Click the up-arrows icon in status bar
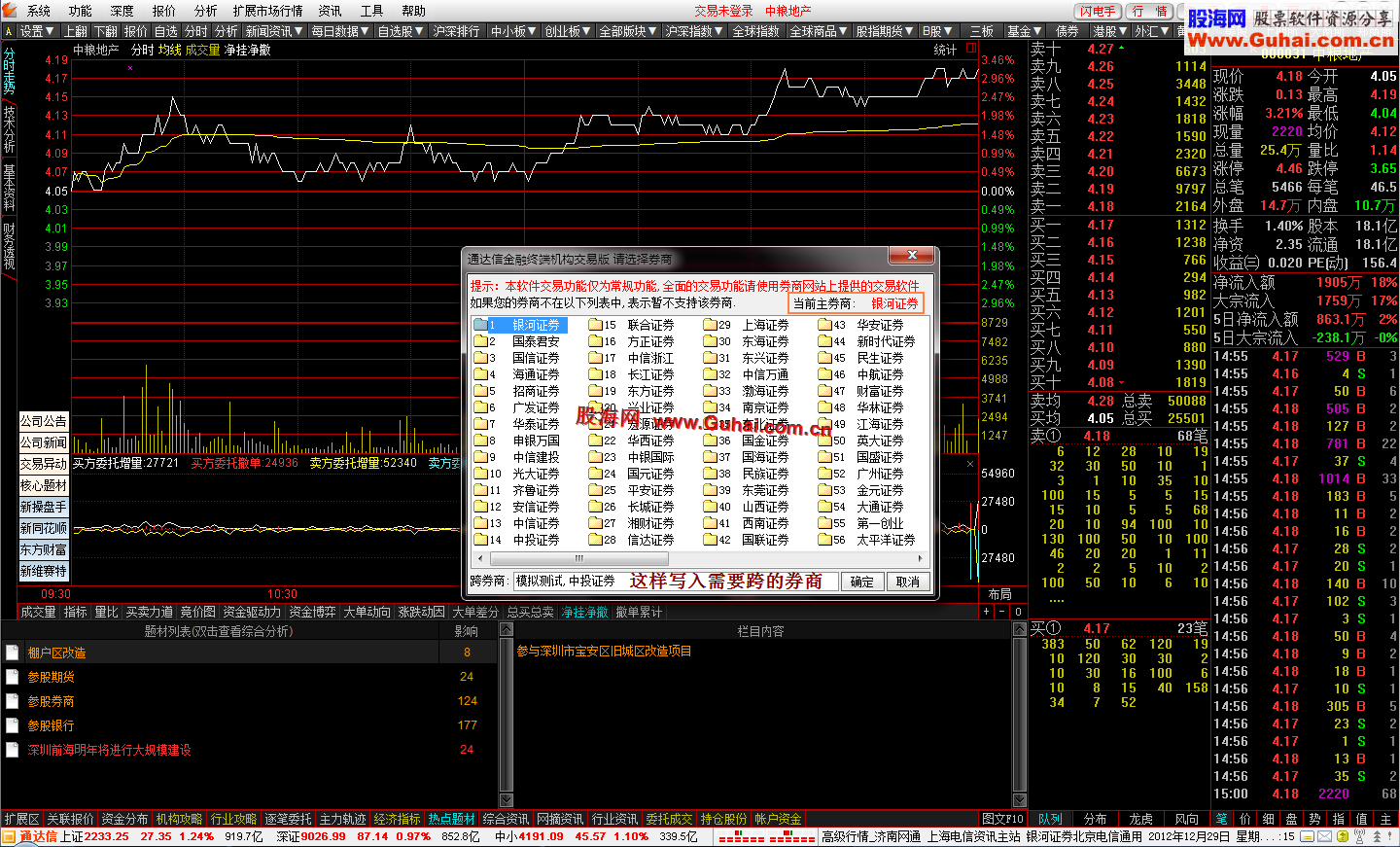This screenshot has width=1400, height=847. coord(1377,836)
